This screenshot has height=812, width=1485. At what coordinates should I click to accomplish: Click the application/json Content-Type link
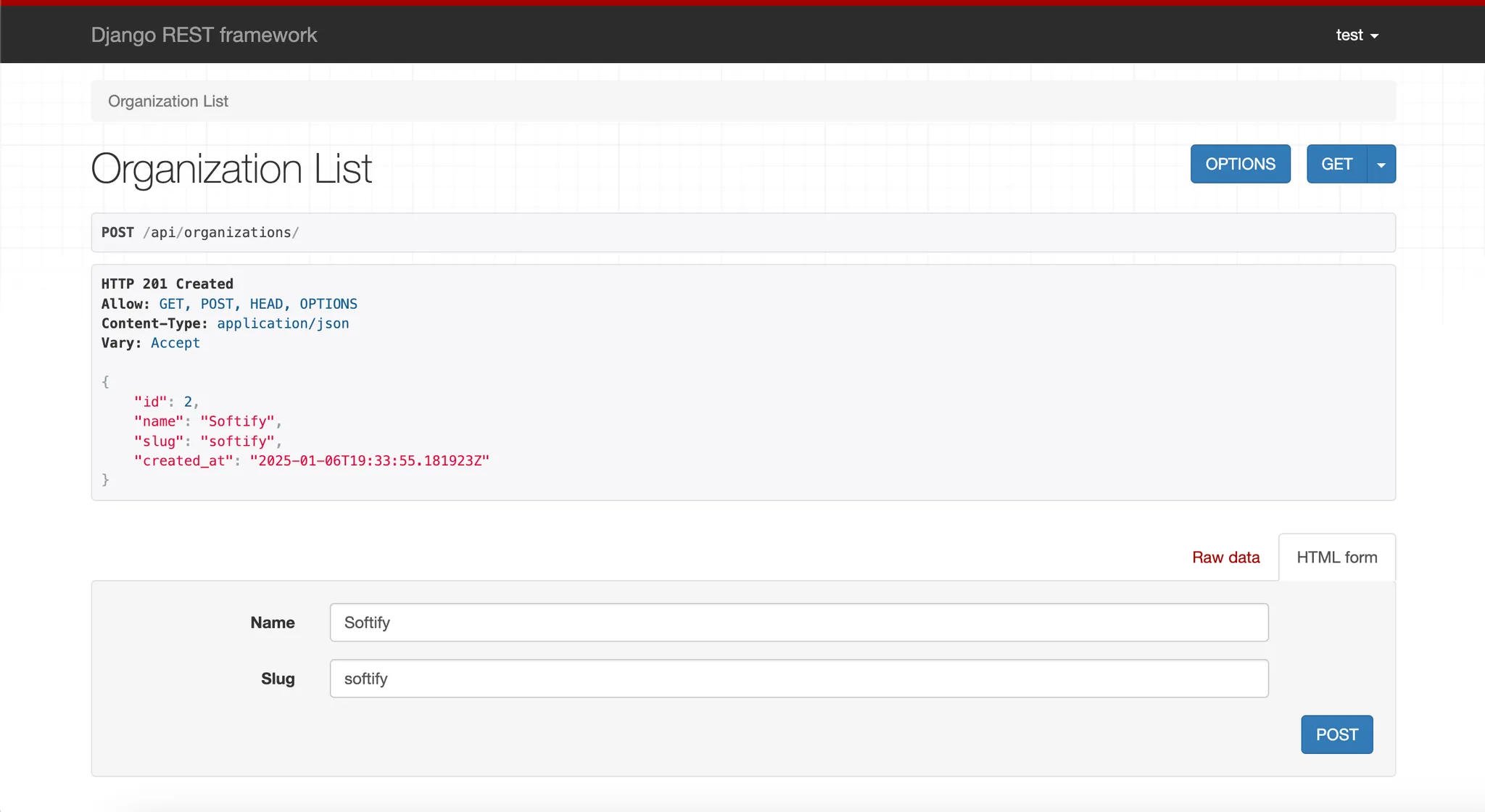(283, 323)
